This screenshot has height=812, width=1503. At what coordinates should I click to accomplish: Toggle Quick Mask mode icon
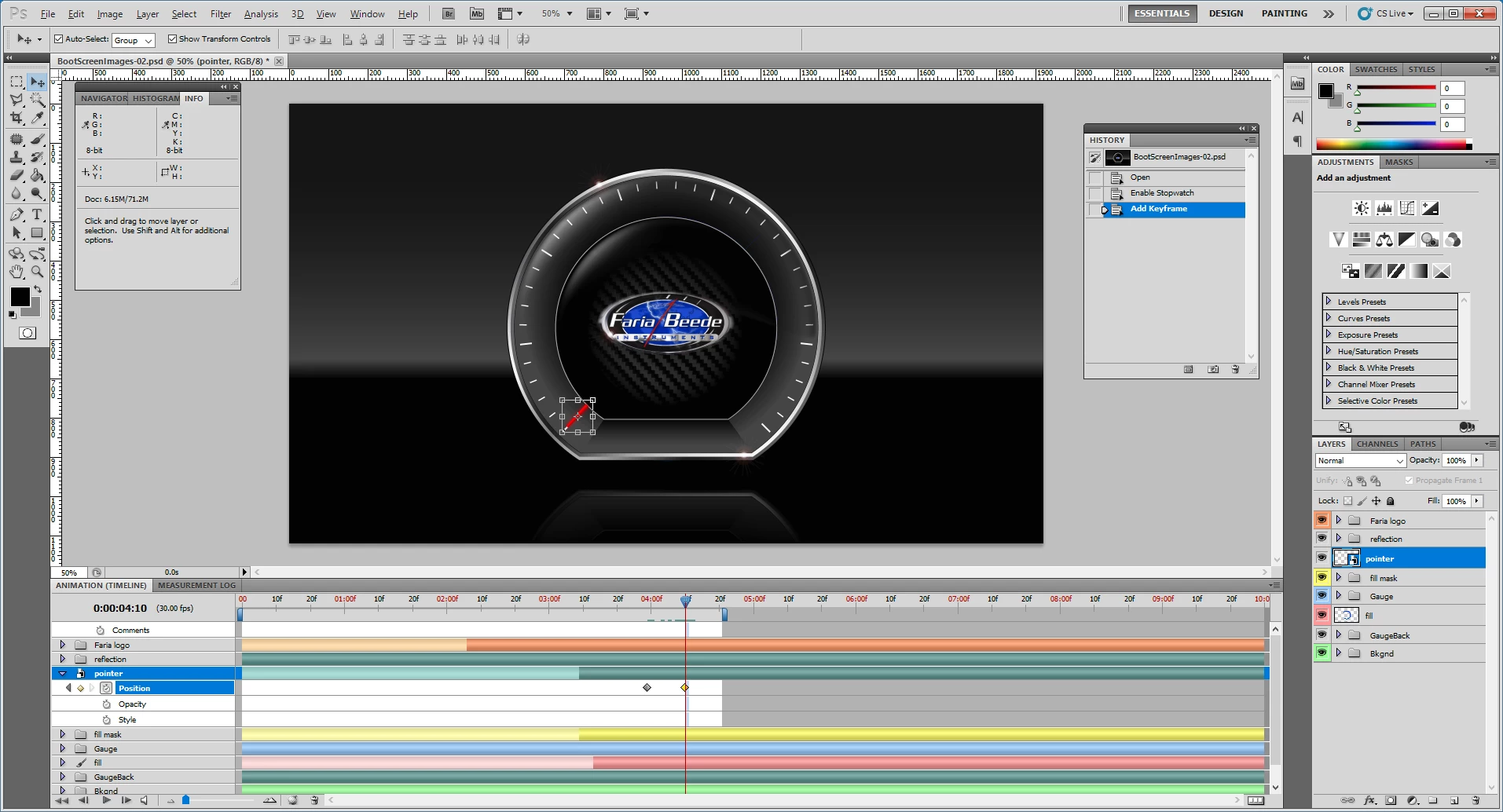tap(27, 333)
